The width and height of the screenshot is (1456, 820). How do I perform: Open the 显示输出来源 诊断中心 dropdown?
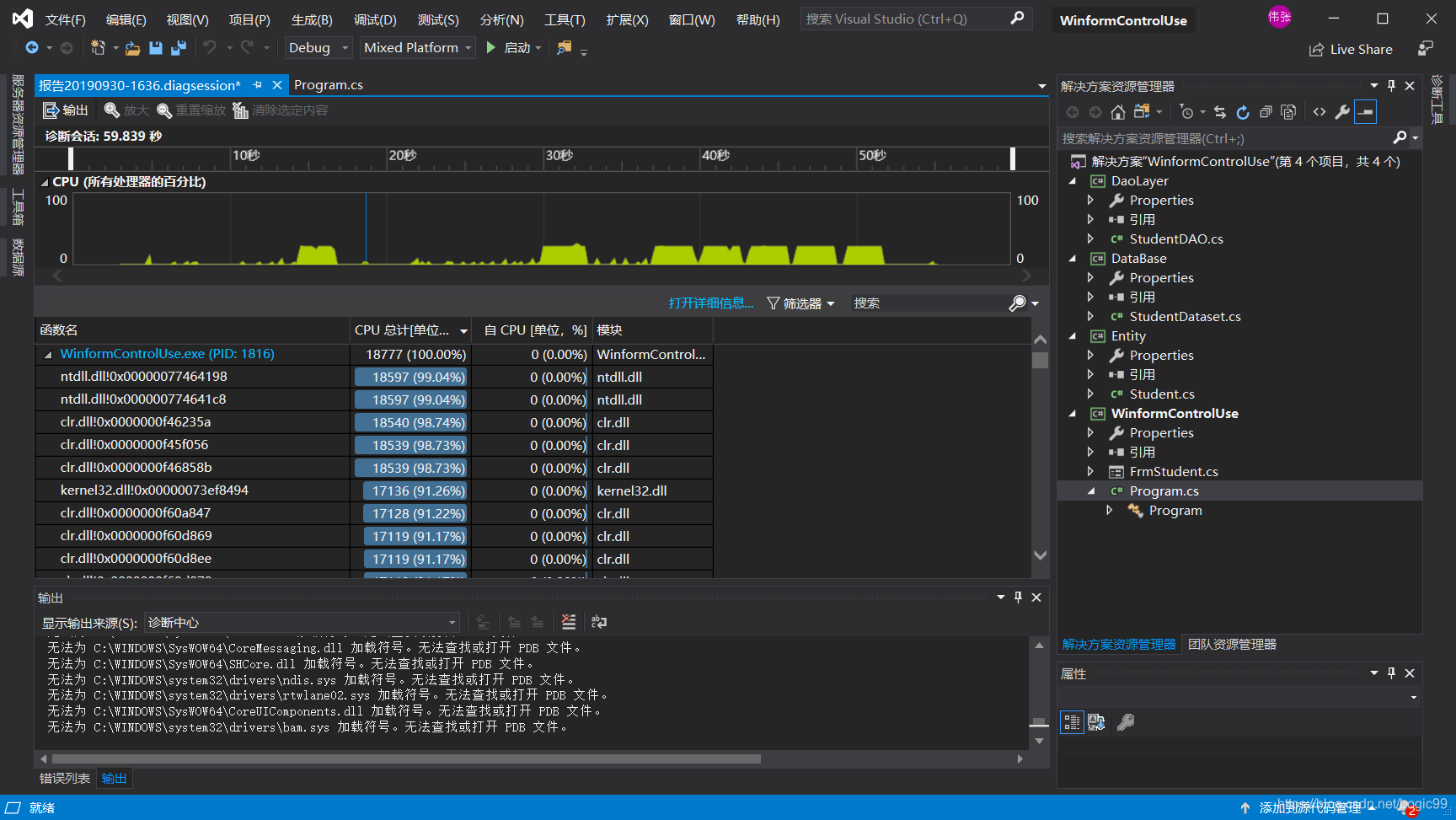(302, 623)
